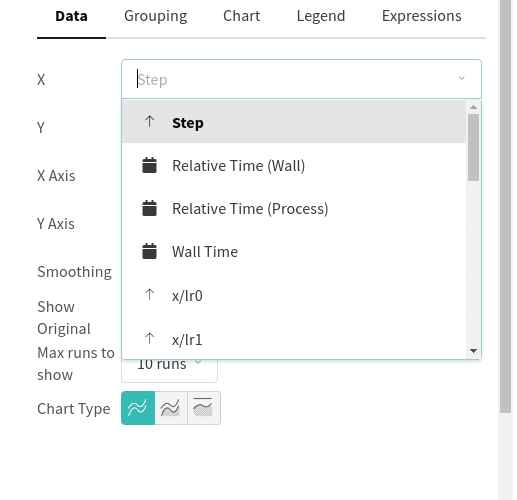517x500 pixels.
Task: Open the Chart tab
Action: coord(242,16)
